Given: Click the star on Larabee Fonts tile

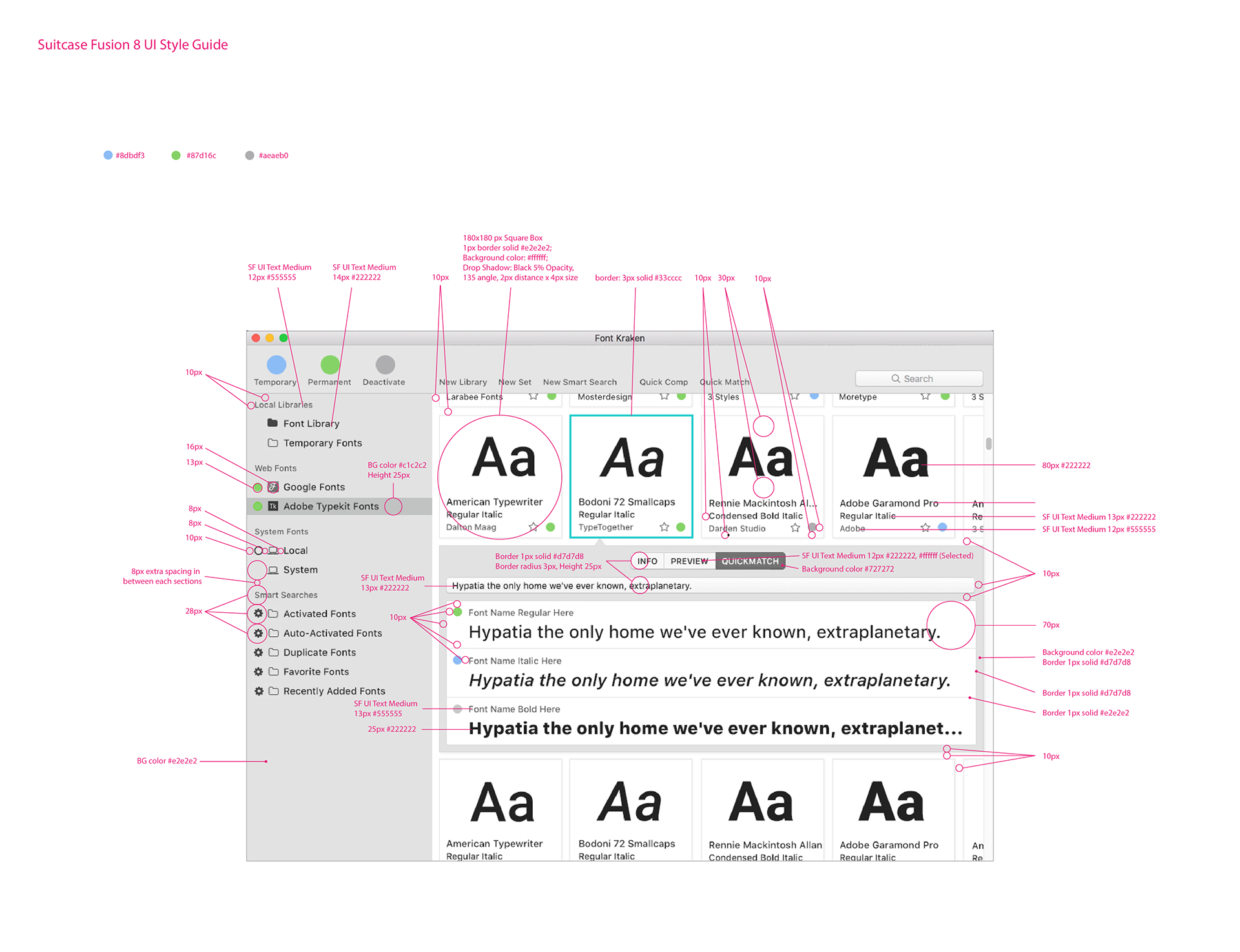Looking at the screenshot, I should 533,396.
